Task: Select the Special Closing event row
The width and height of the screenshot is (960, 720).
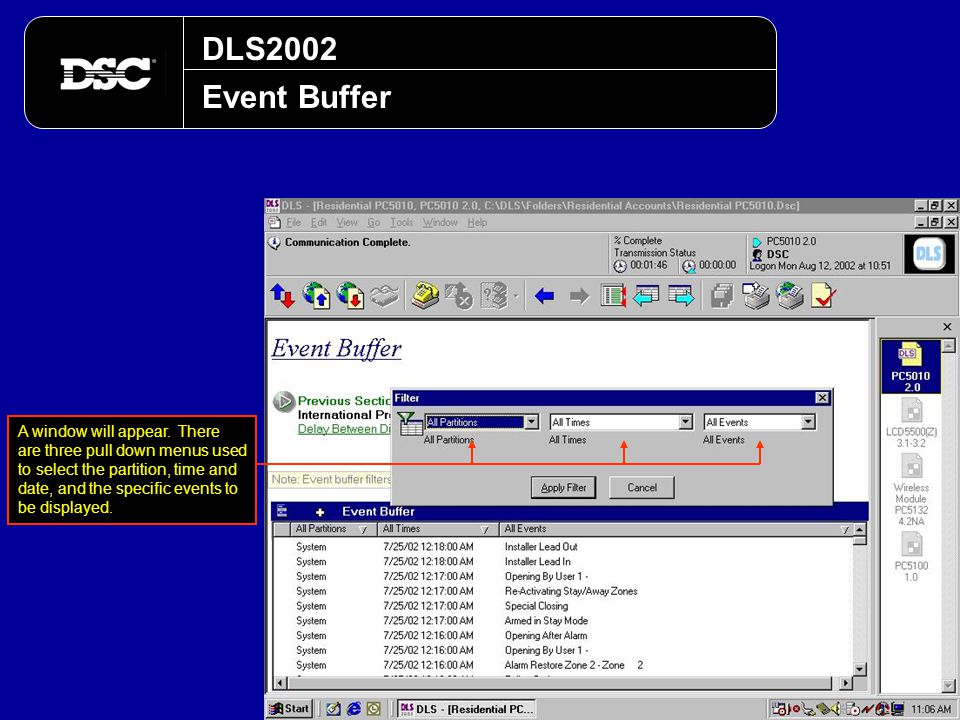Action: click(x=563, y=606)
